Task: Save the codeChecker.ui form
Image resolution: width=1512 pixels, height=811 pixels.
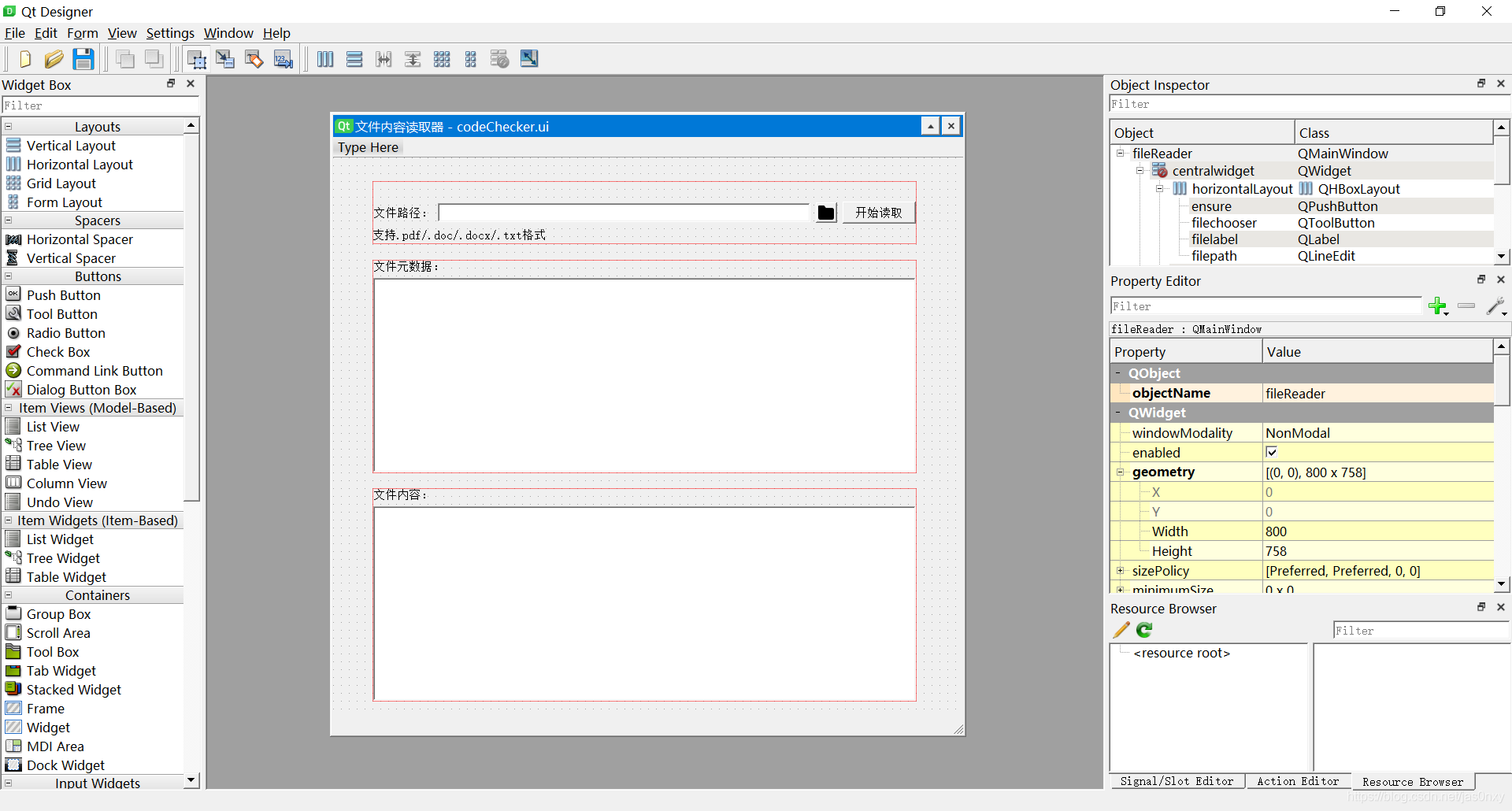Action: click(x=83, y=58)
